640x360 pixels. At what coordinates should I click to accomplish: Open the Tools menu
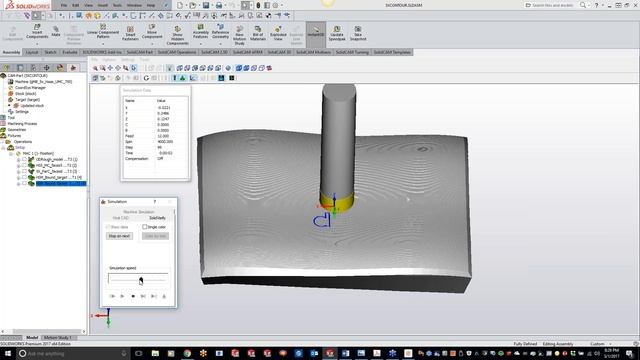pyautogui.click(x=117, y=5)
